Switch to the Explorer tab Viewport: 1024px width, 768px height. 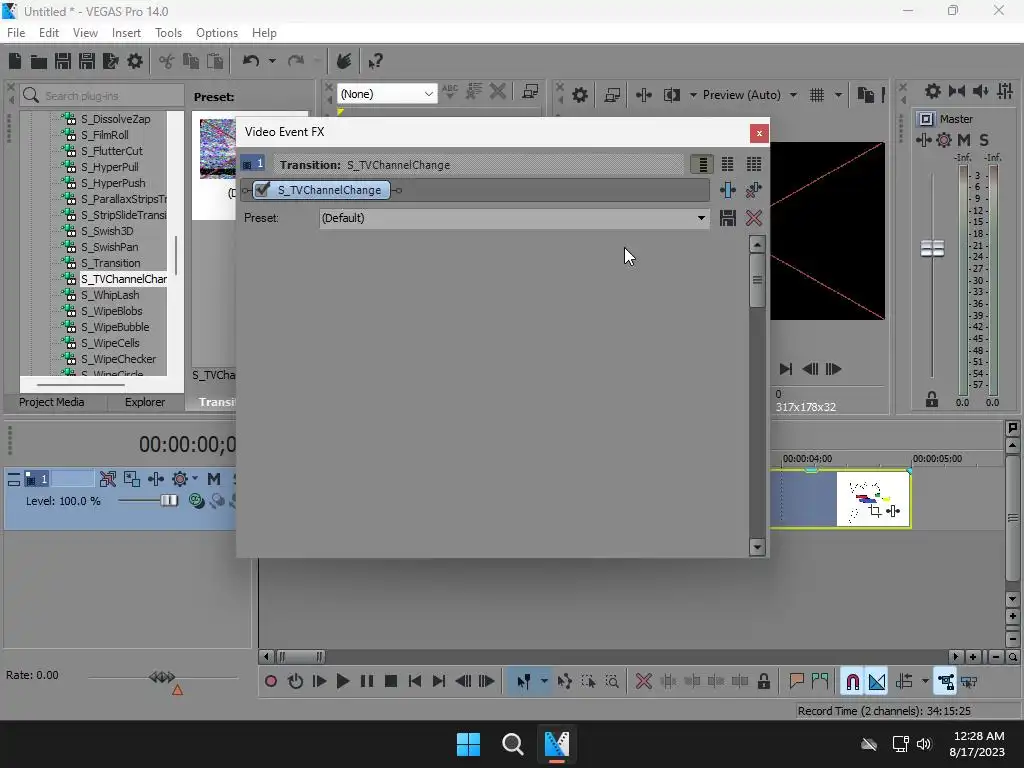click(x=145, y=402)
